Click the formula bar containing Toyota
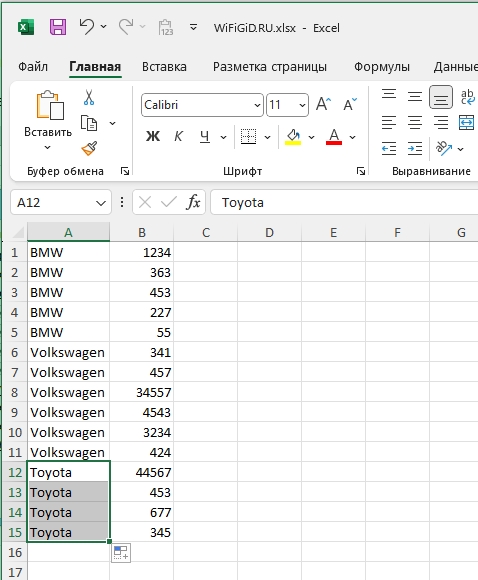The width and height of the screenshot is (478, 580). click(344, 202)
